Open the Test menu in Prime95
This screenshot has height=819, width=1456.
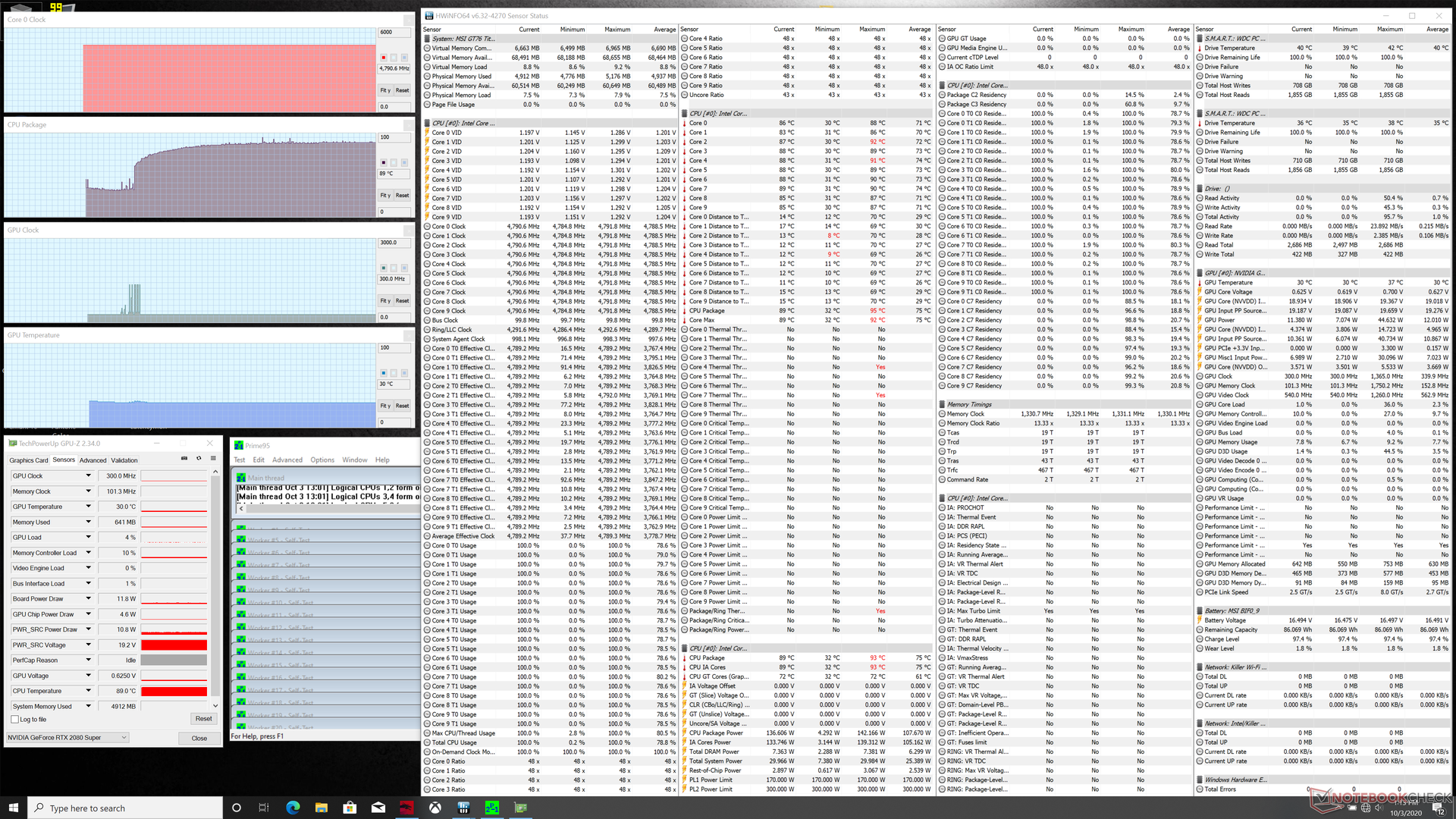point(240,460)
